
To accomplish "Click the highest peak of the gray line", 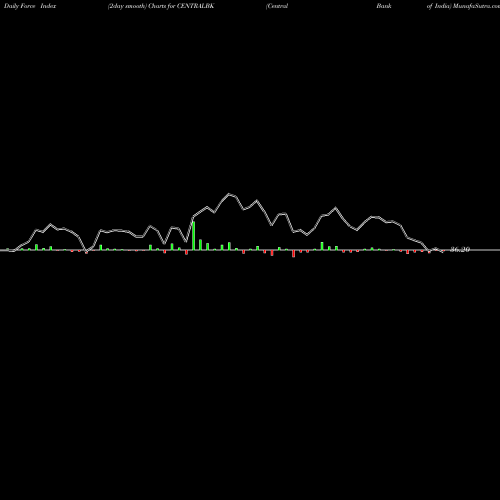I will (229, 194).
